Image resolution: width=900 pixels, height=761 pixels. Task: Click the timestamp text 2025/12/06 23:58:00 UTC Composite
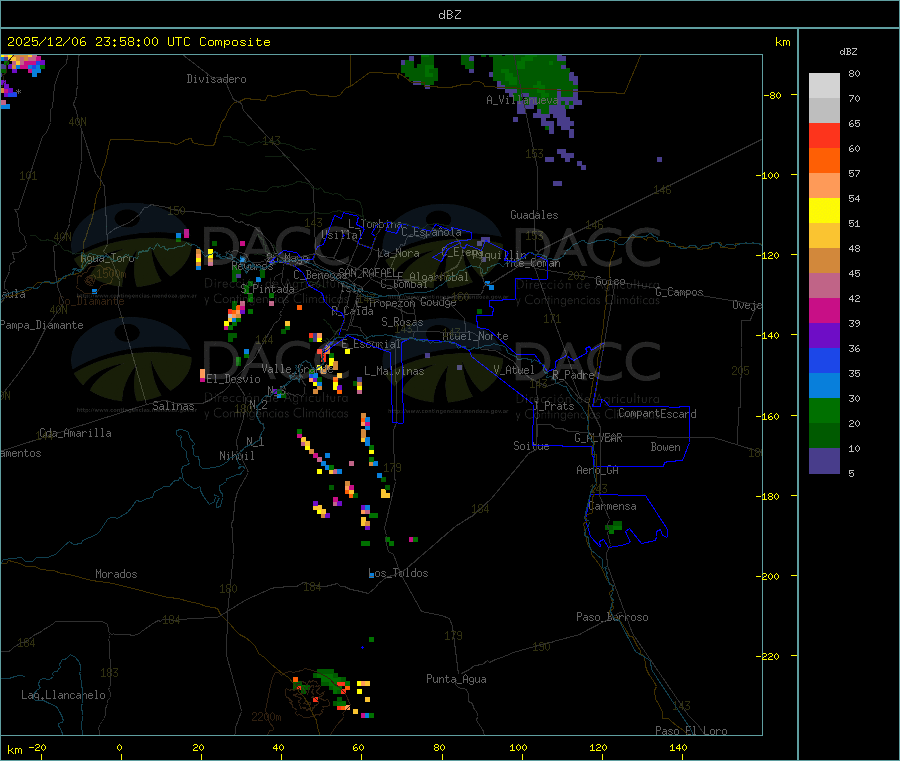click(138, 42)
